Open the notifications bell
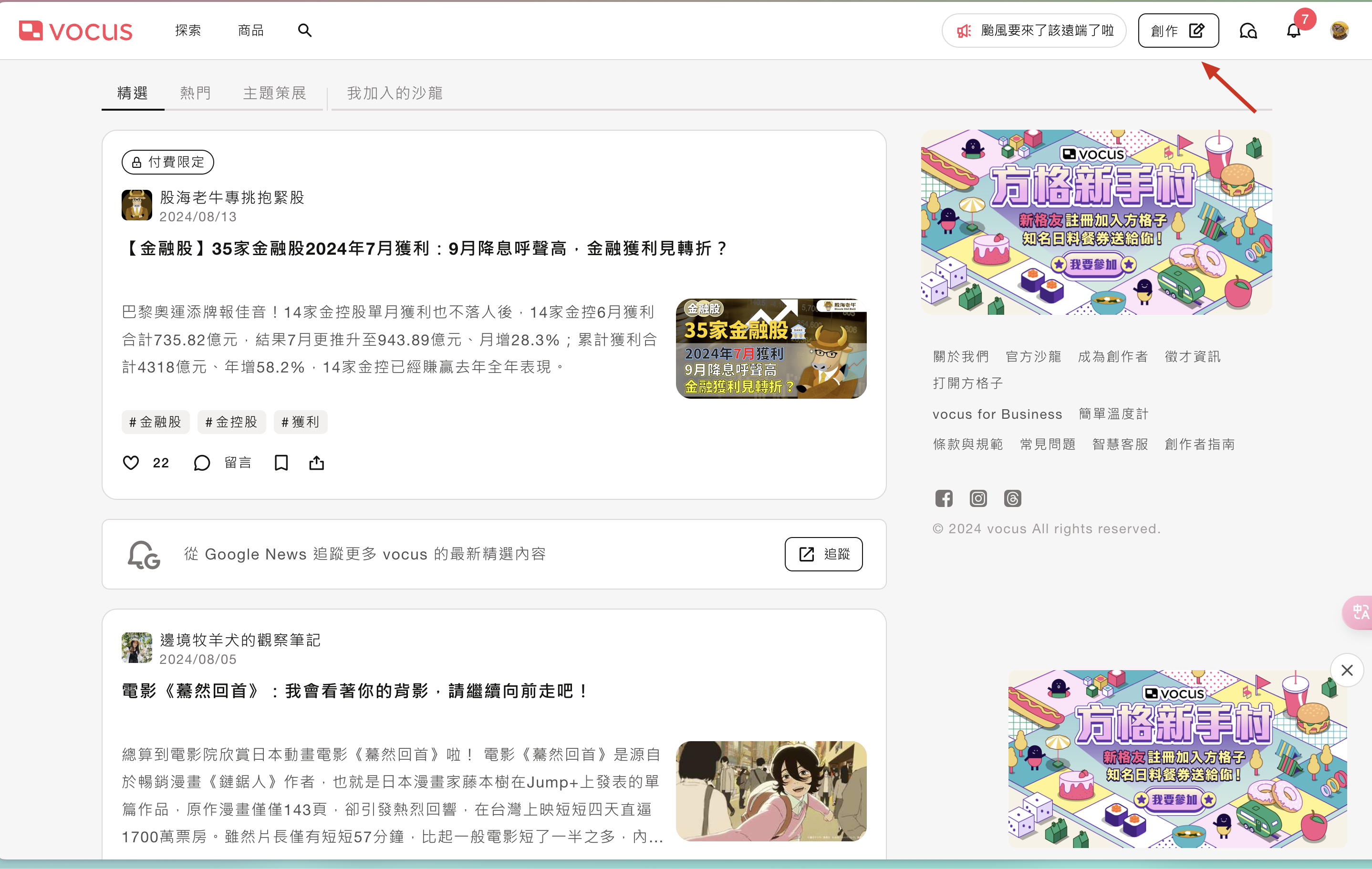 coord(1293,31)
